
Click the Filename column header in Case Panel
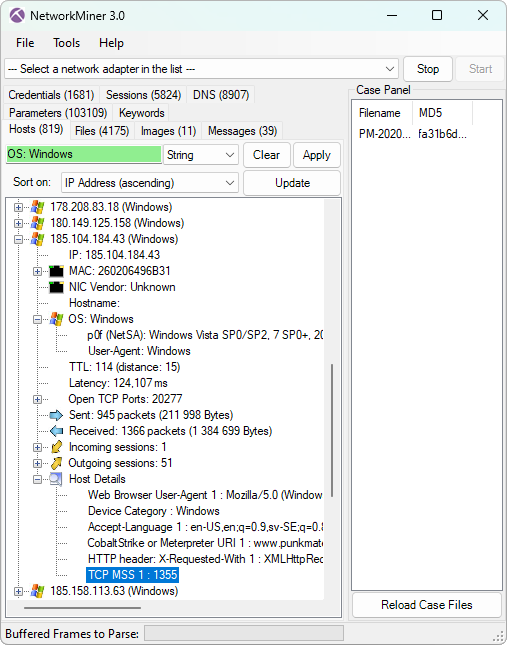pos(382,113)
